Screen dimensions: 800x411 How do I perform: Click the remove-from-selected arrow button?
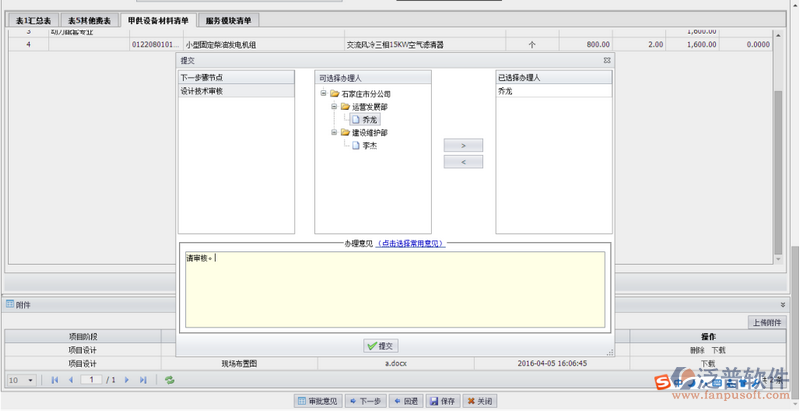coord(463,162)
